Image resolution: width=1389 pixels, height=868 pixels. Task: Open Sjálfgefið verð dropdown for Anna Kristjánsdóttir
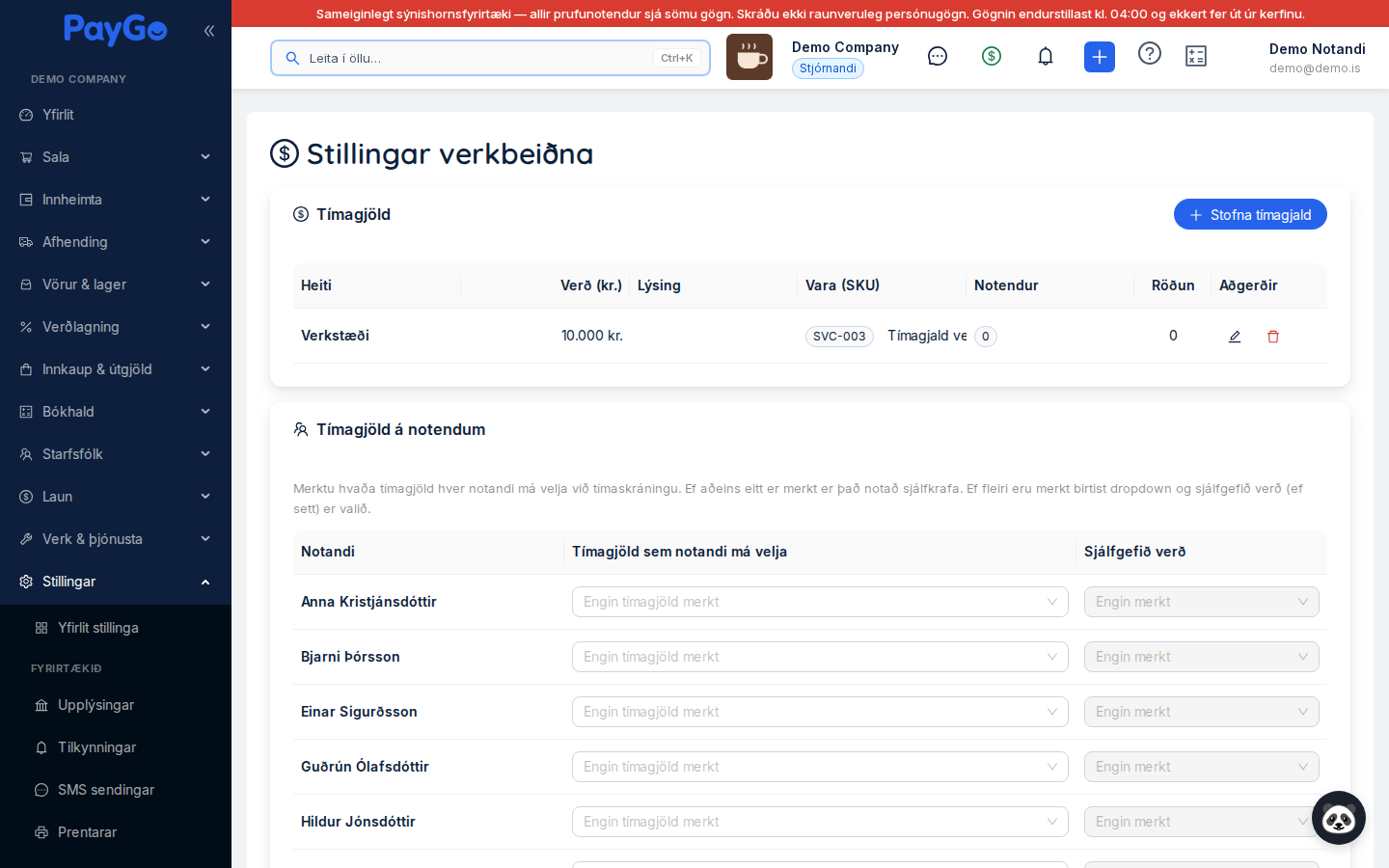point(1202,602)
